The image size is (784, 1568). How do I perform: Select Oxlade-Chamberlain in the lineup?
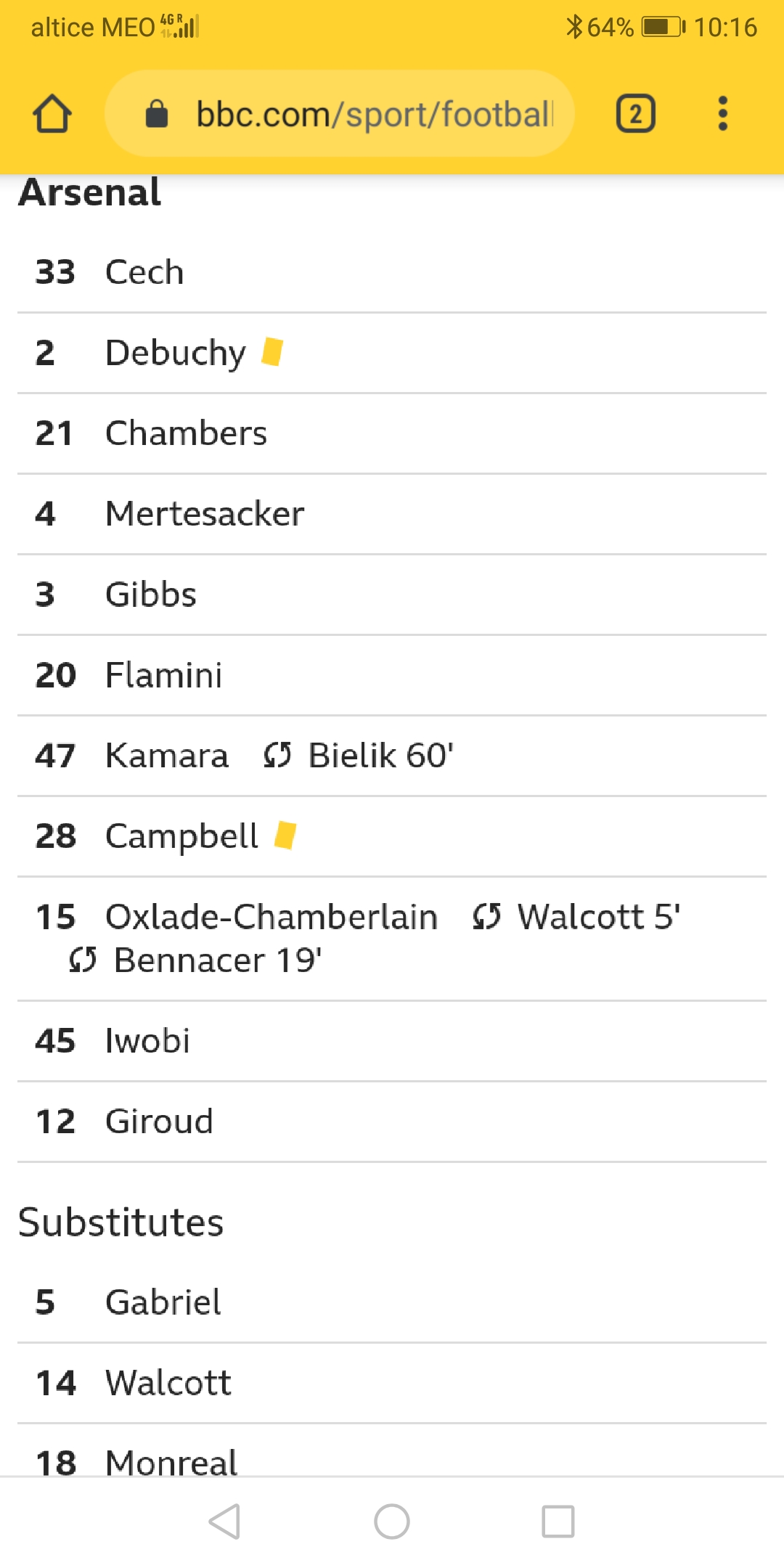(271, 917)
